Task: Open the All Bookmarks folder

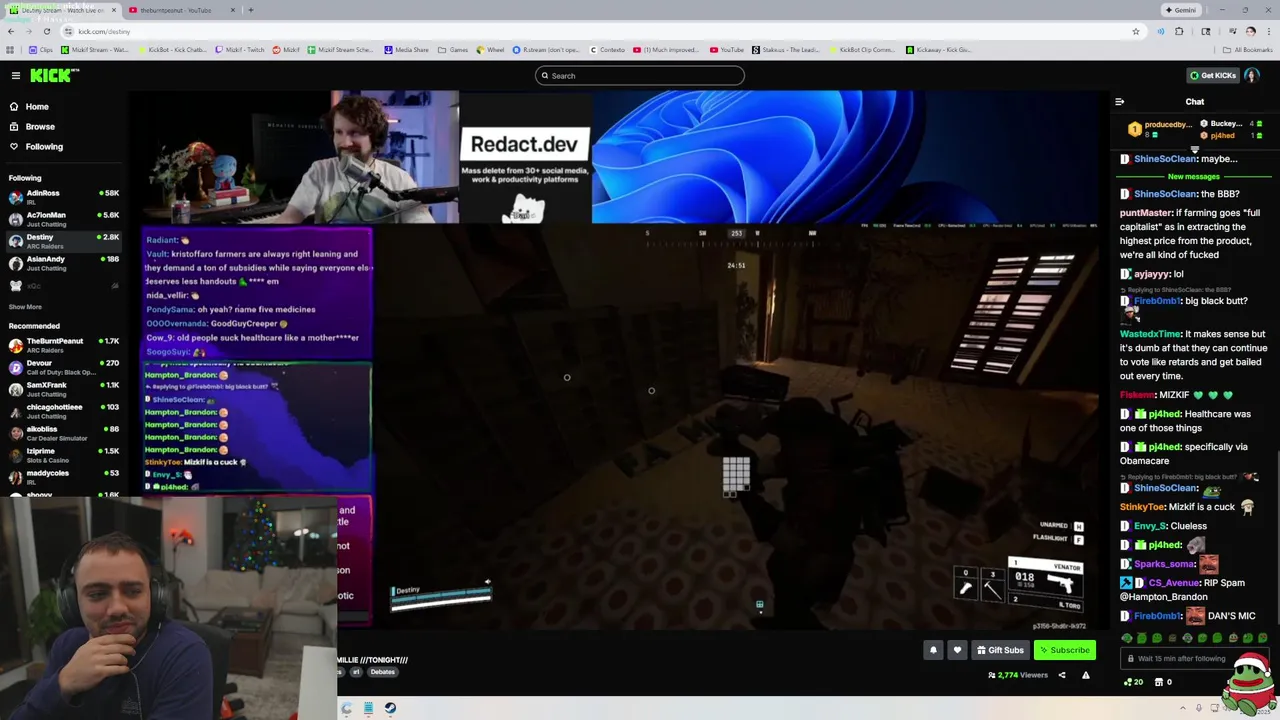Action: 1247,49
